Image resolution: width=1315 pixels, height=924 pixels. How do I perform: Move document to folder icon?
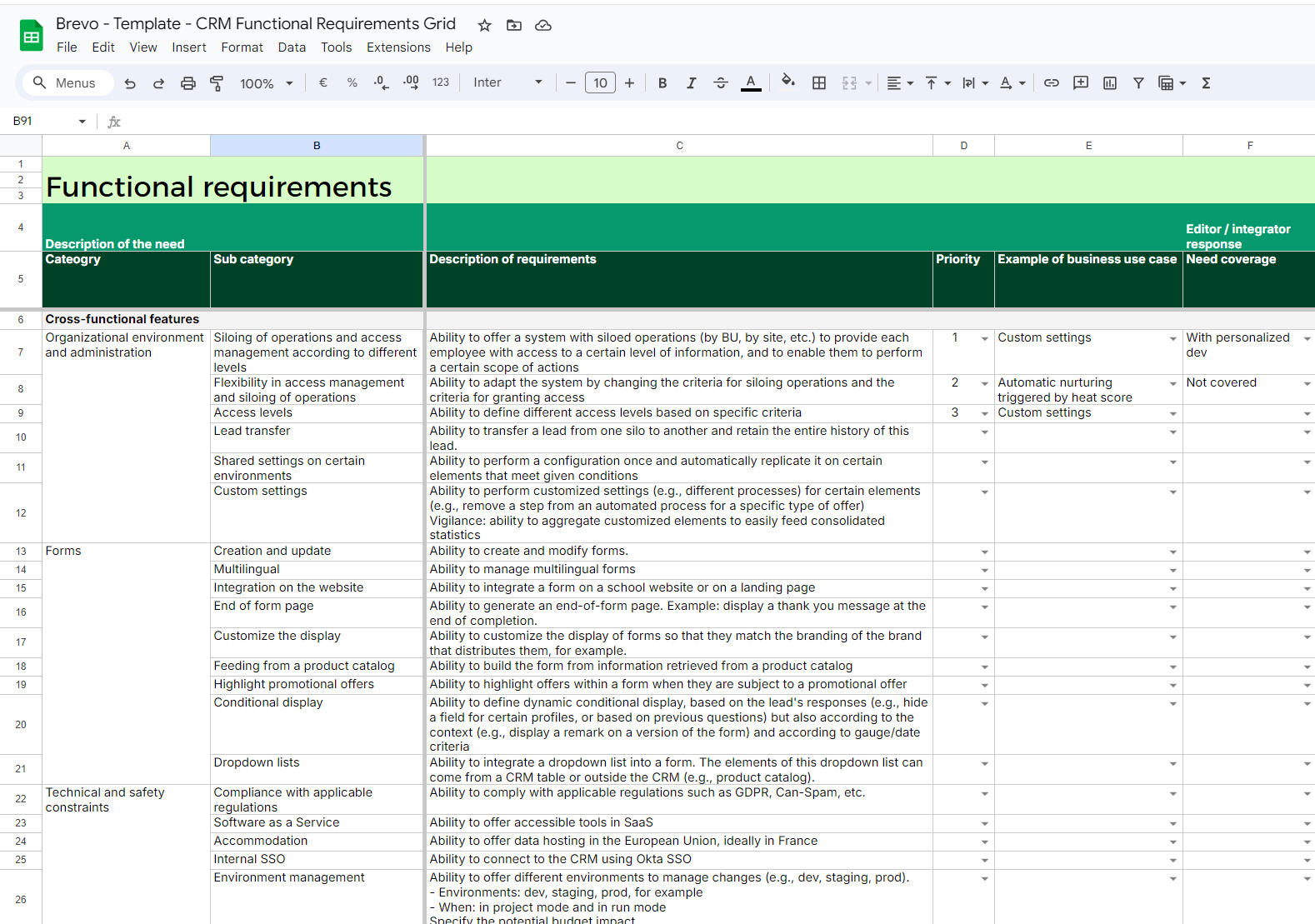(514, 25)
